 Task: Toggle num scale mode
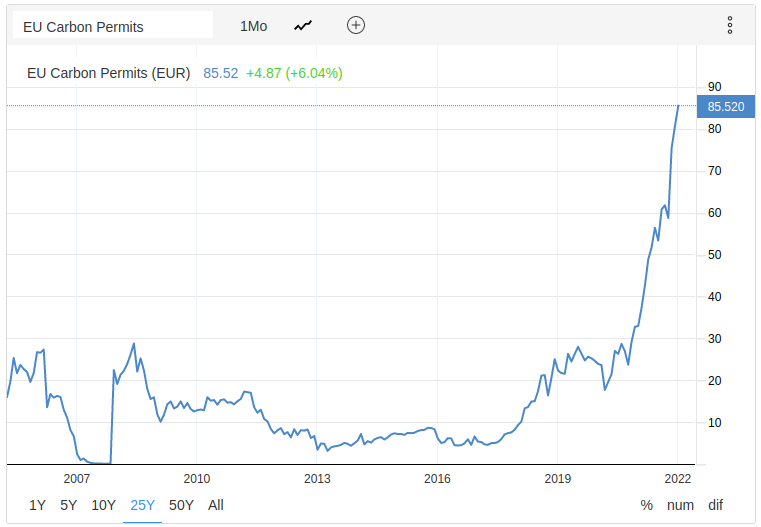click(x=680, y=505)
